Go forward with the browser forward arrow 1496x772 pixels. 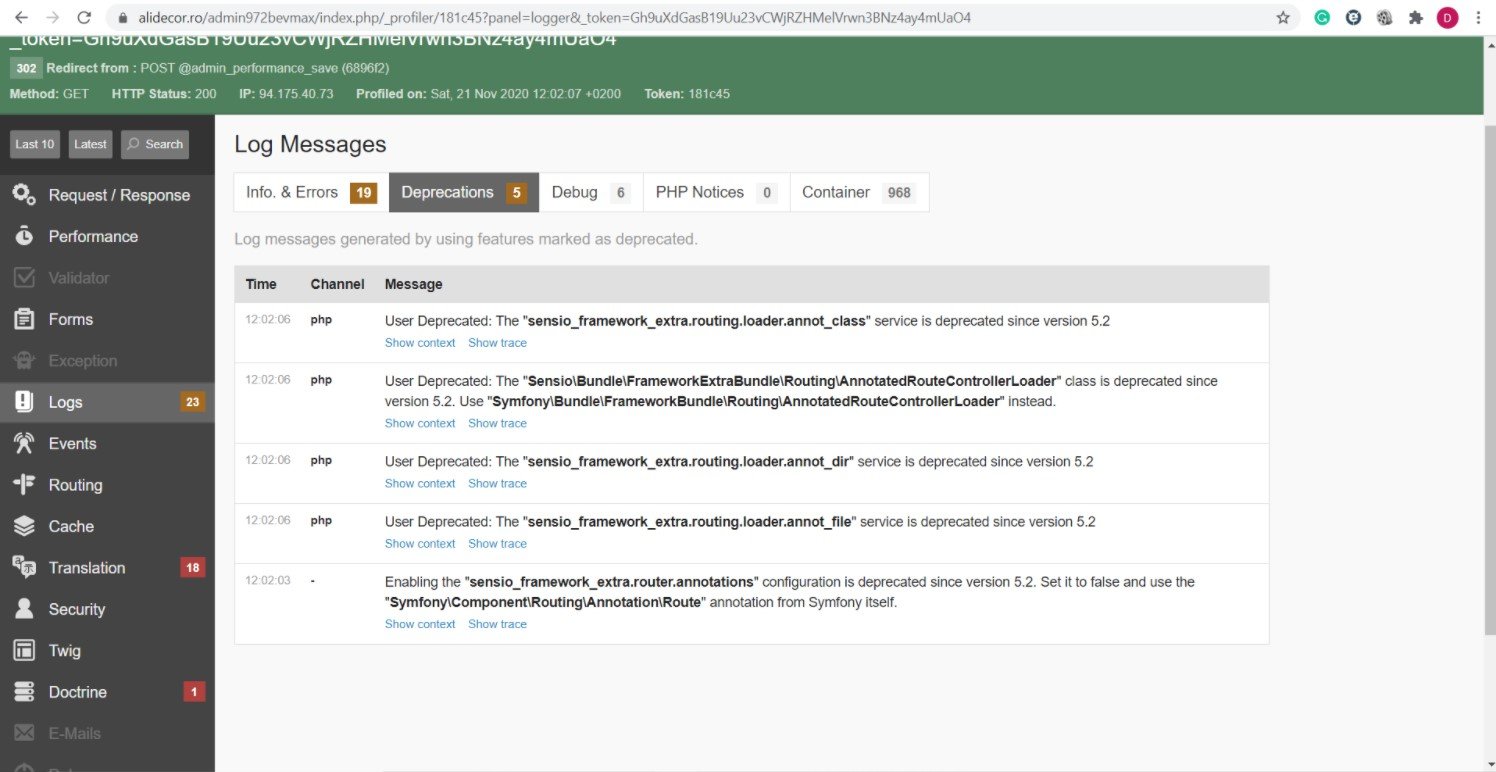point(53,17)
